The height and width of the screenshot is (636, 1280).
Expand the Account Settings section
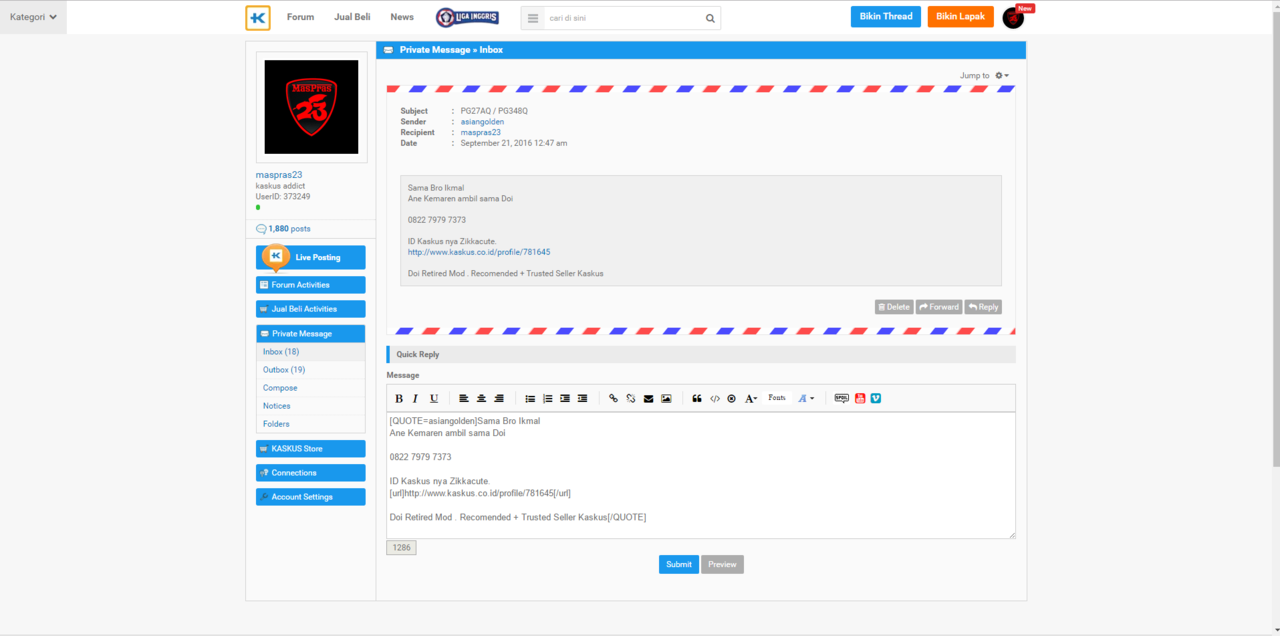tap(310, 496)
